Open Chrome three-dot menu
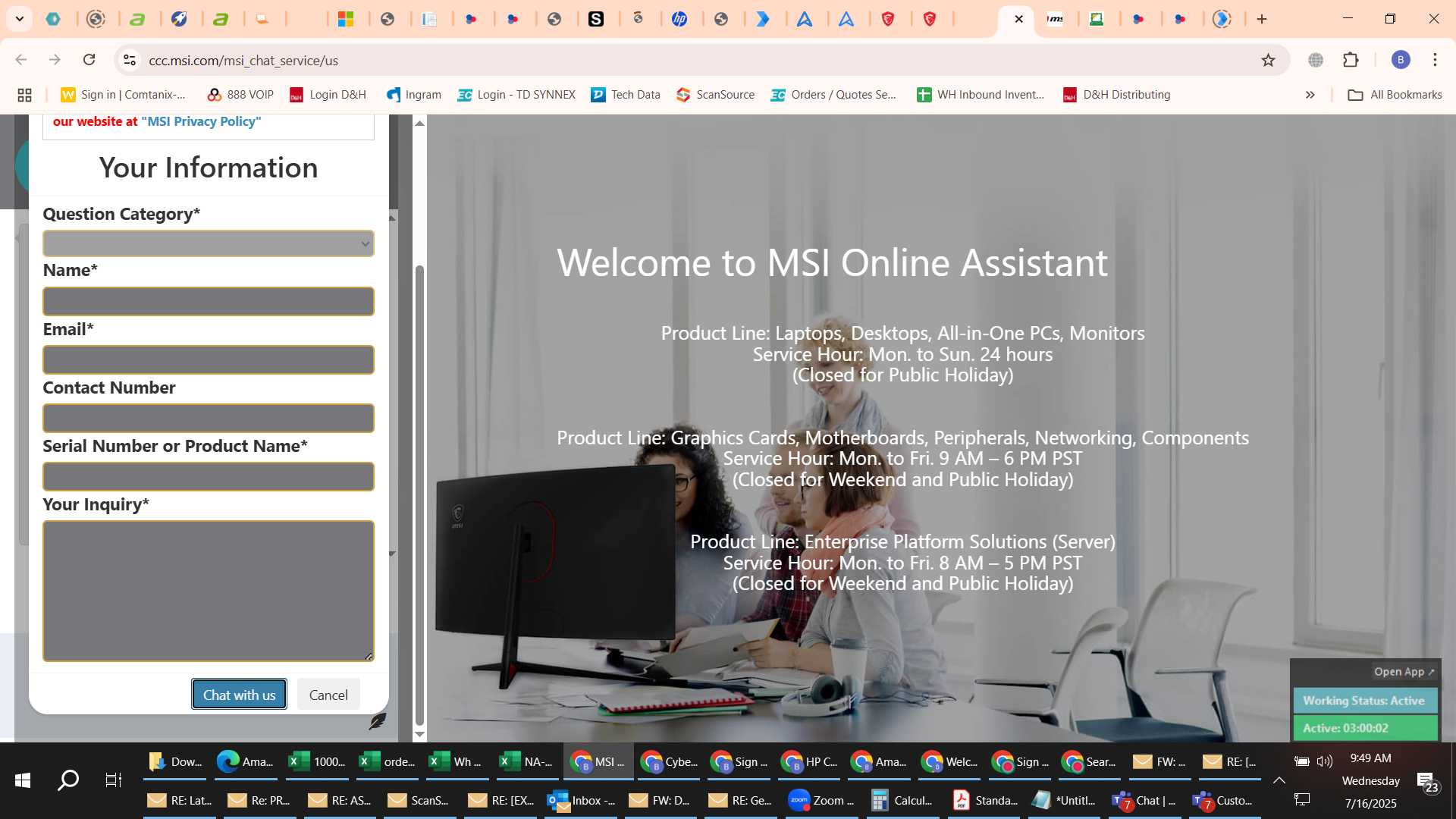This screenshot has height=819, width=1456. 1435,60
